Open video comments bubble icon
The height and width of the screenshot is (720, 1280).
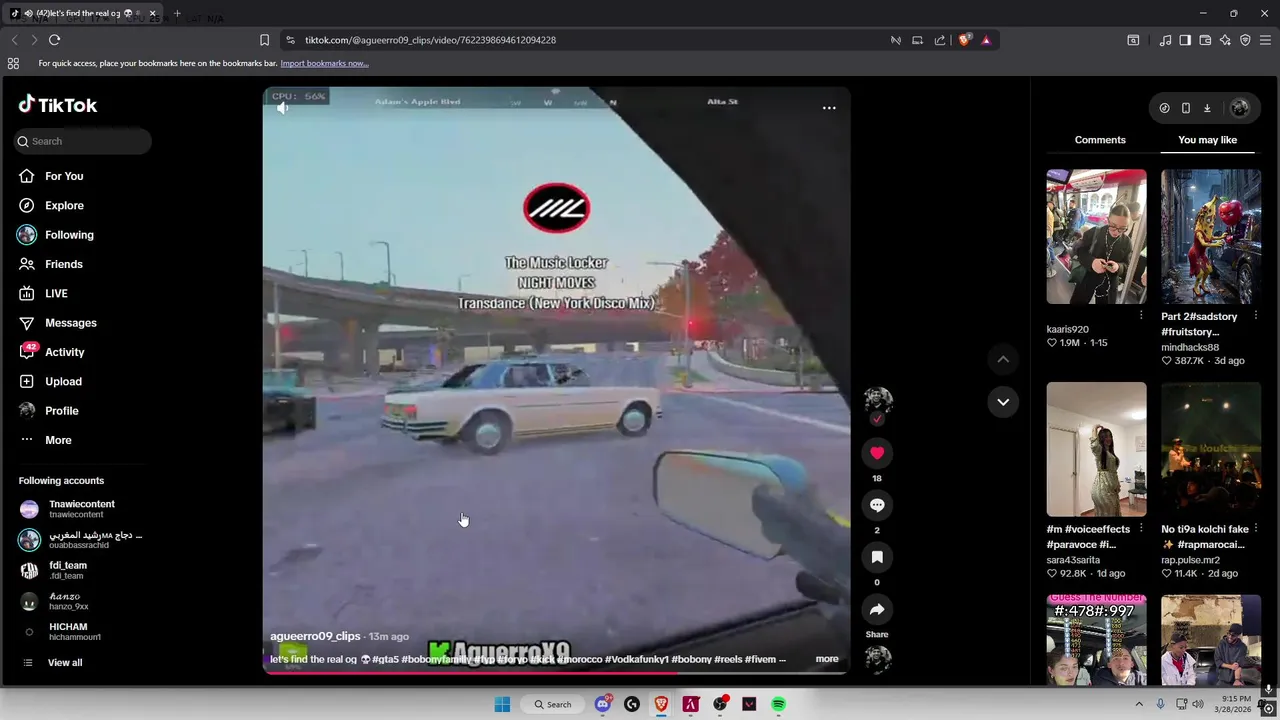coord(877,505)
